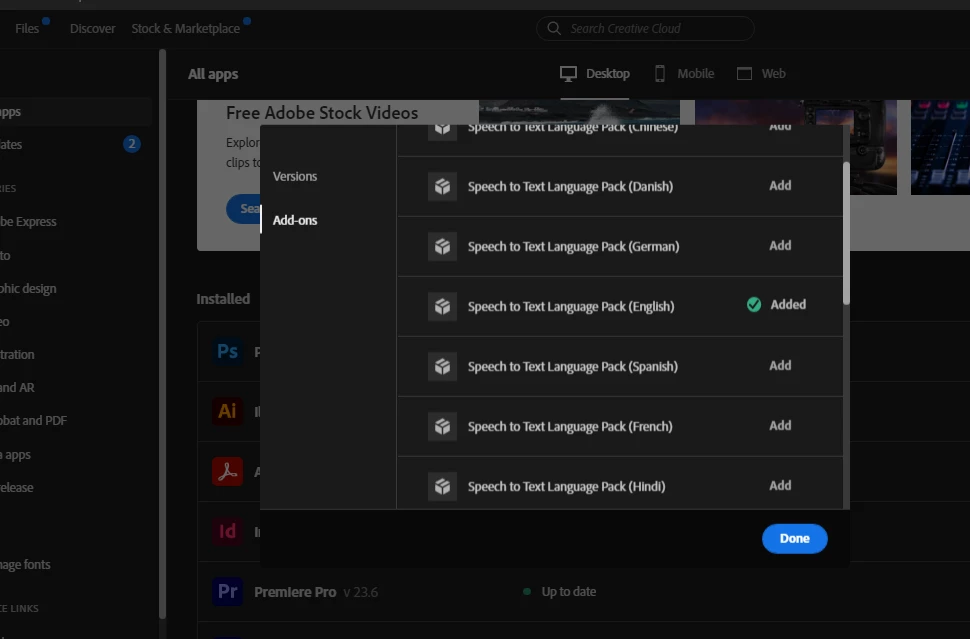
Task: Click the green Added checkmark for English
Action: point(753,304)
